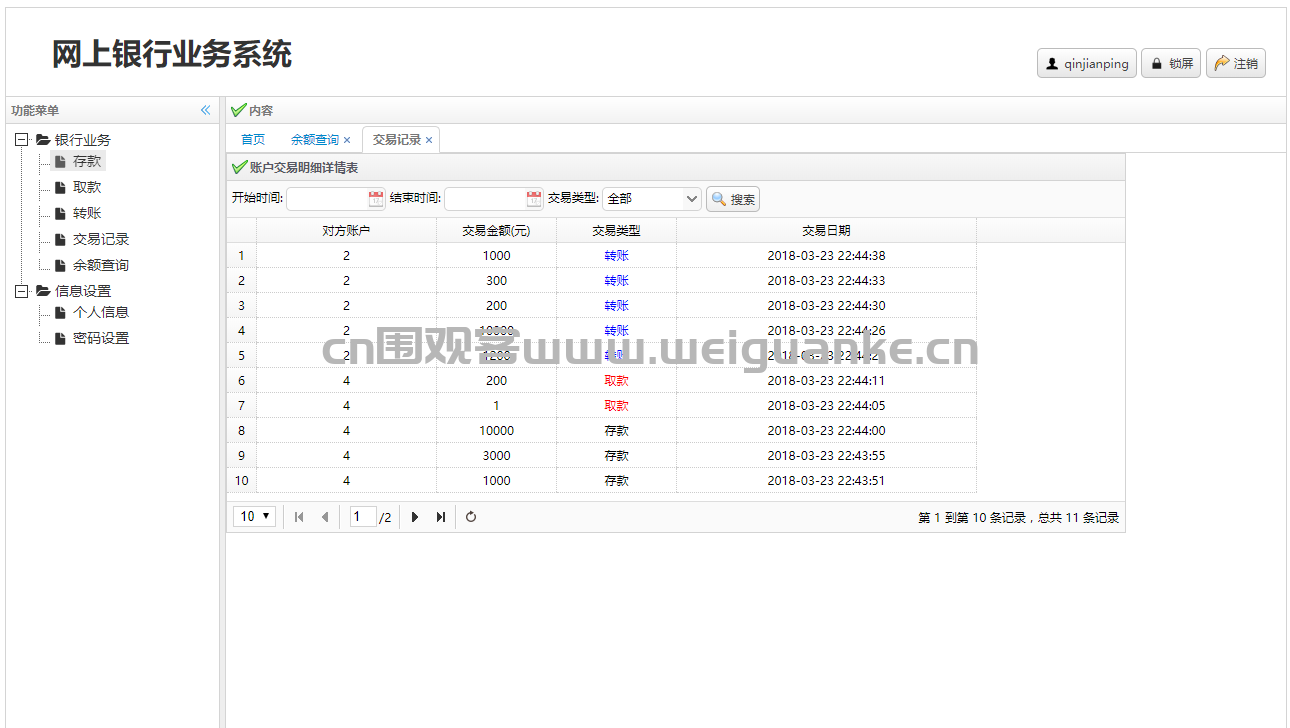Collapse the 银行业务 tree node
The image size is (1290, 728).
pos(21,140)
